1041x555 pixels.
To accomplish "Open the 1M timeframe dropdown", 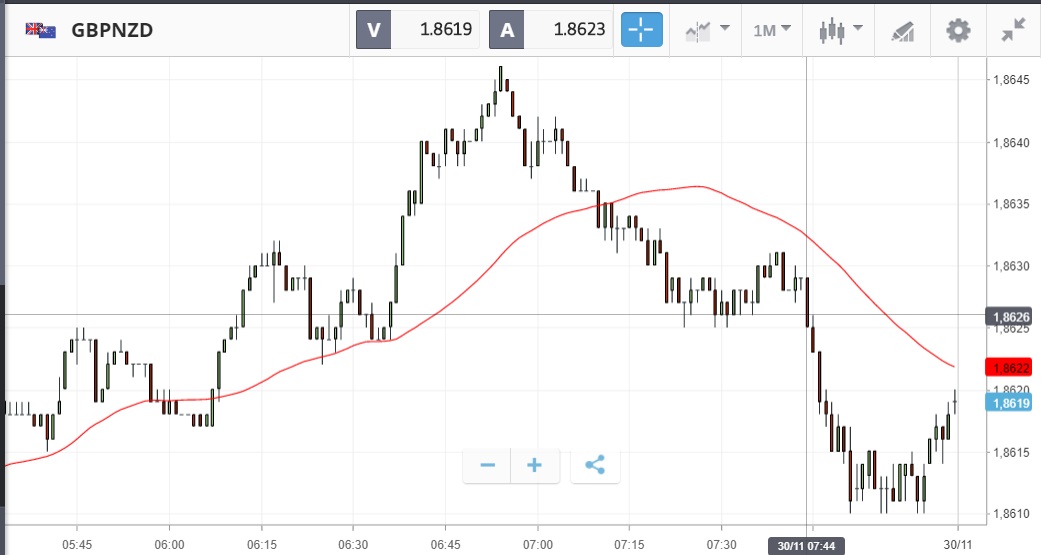I will [x=771, y=30].
